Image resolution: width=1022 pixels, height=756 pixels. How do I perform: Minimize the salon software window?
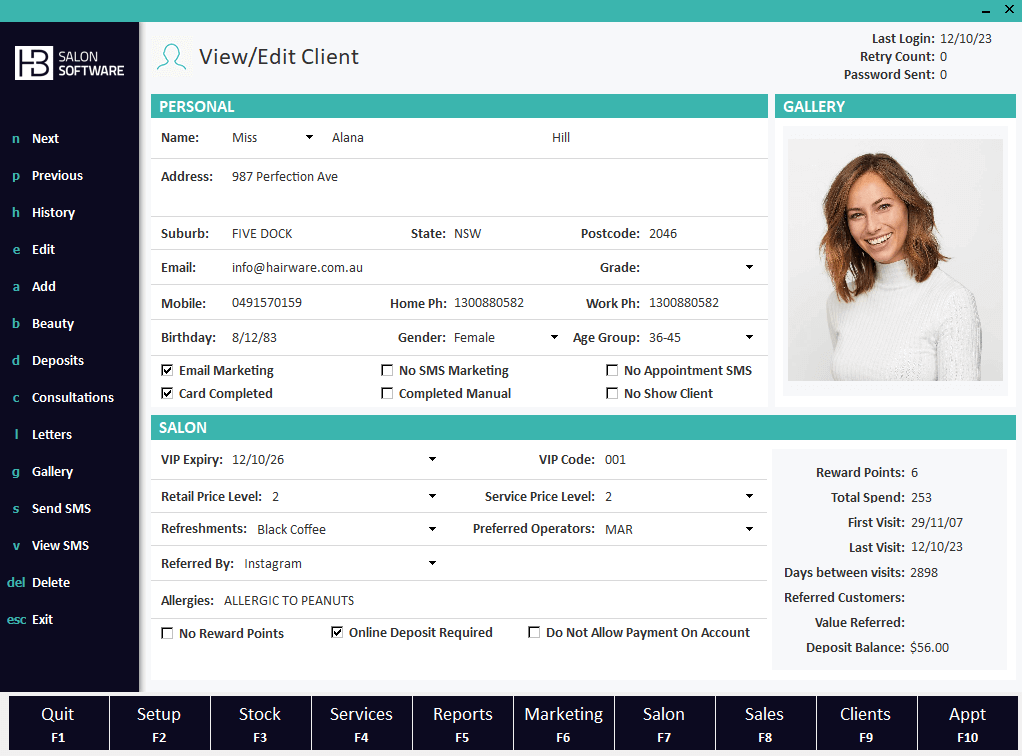[x=983, y=10]
